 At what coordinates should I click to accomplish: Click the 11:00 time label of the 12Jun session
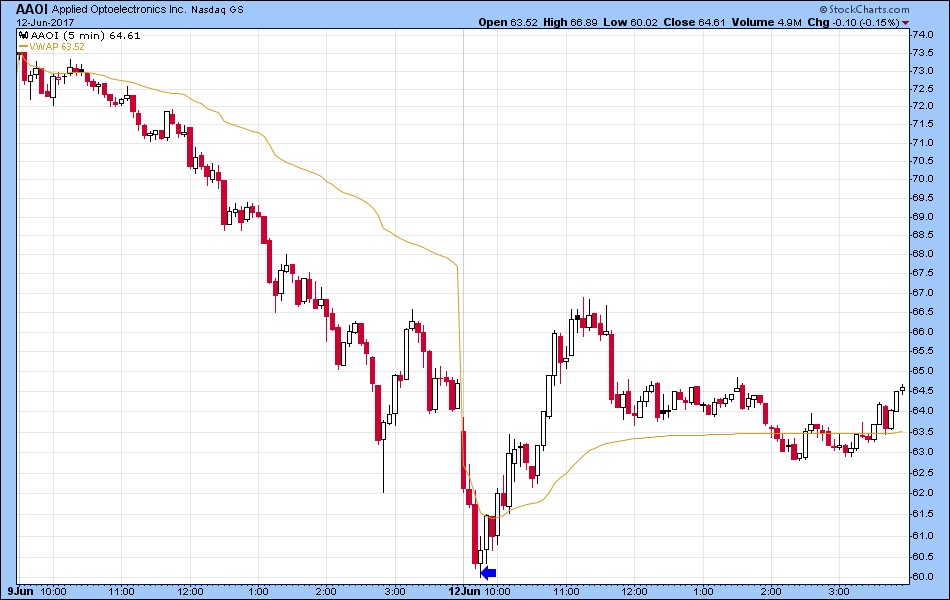click(566, 591)
